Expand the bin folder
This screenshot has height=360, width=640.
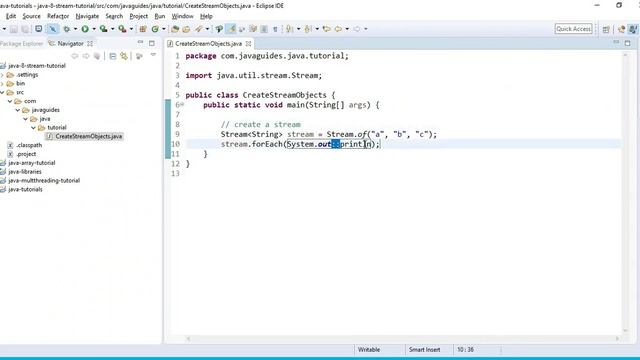(x=2, y=83)
